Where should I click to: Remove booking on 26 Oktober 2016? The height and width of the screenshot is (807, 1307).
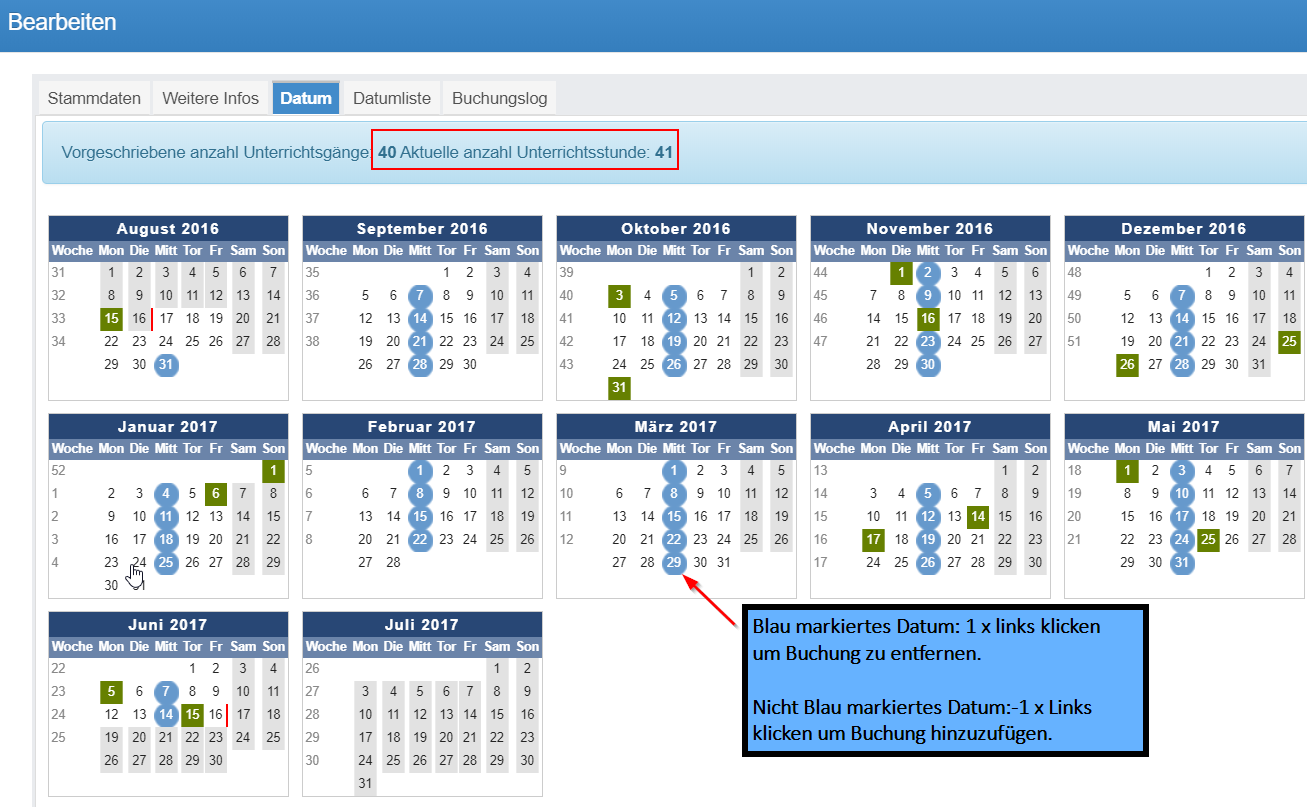674,365
